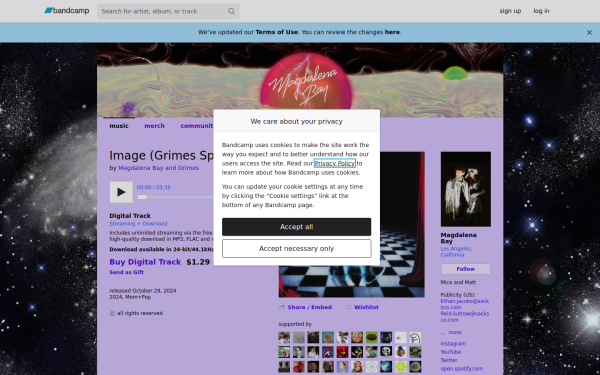Add the track to Wishlist

(x=366, y=307)
